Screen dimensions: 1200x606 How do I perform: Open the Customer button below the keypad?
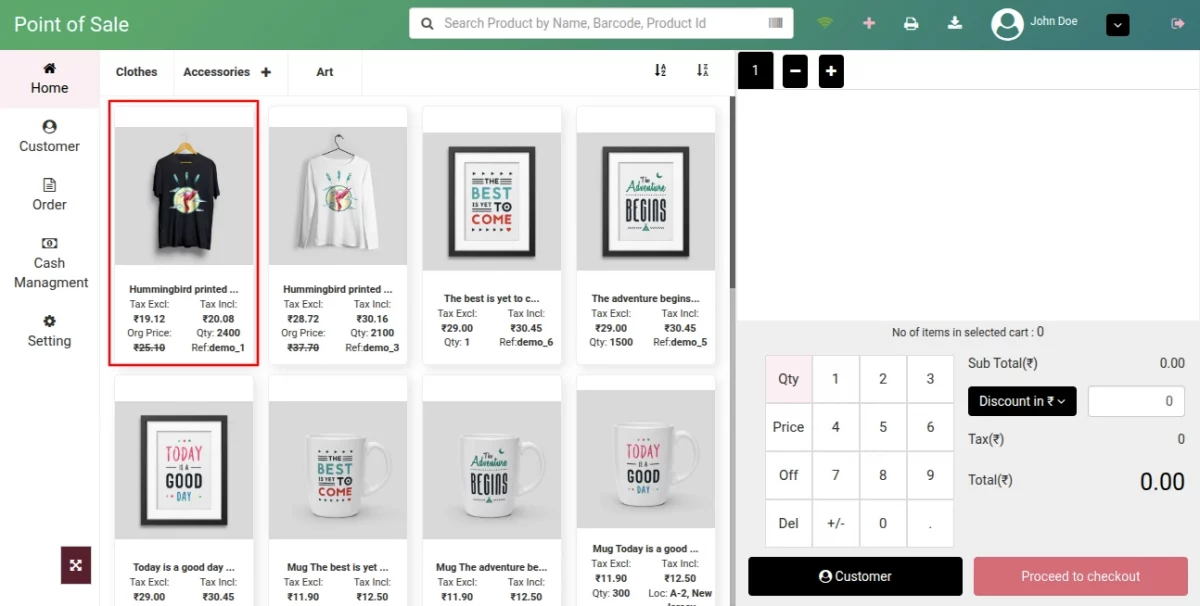click(x=855, y=576)
